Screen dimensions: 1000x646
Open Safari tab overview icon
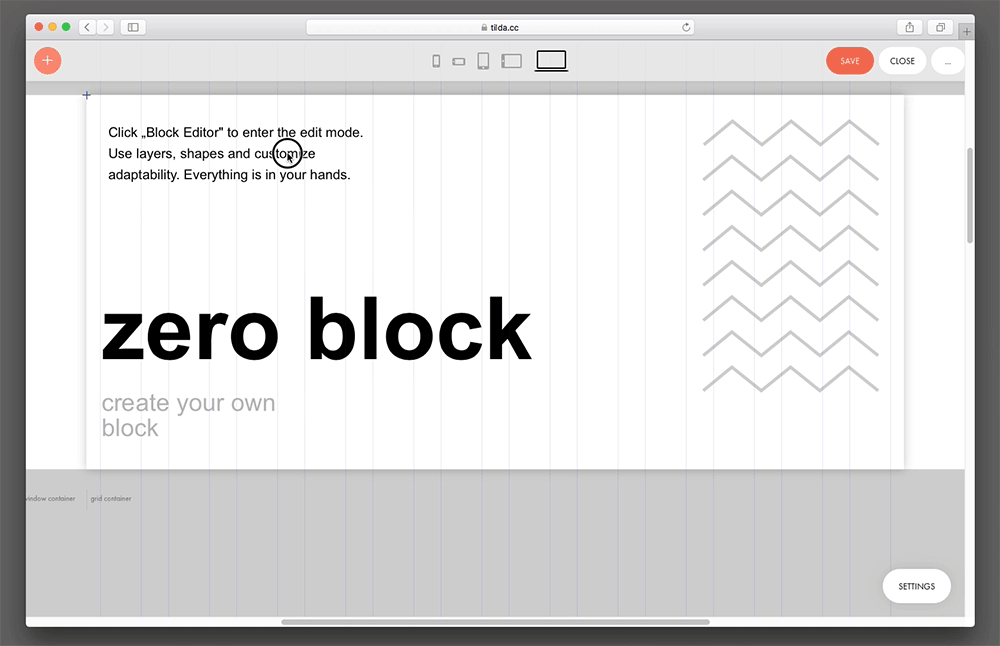pyautogui.click(x=940, y=27)
